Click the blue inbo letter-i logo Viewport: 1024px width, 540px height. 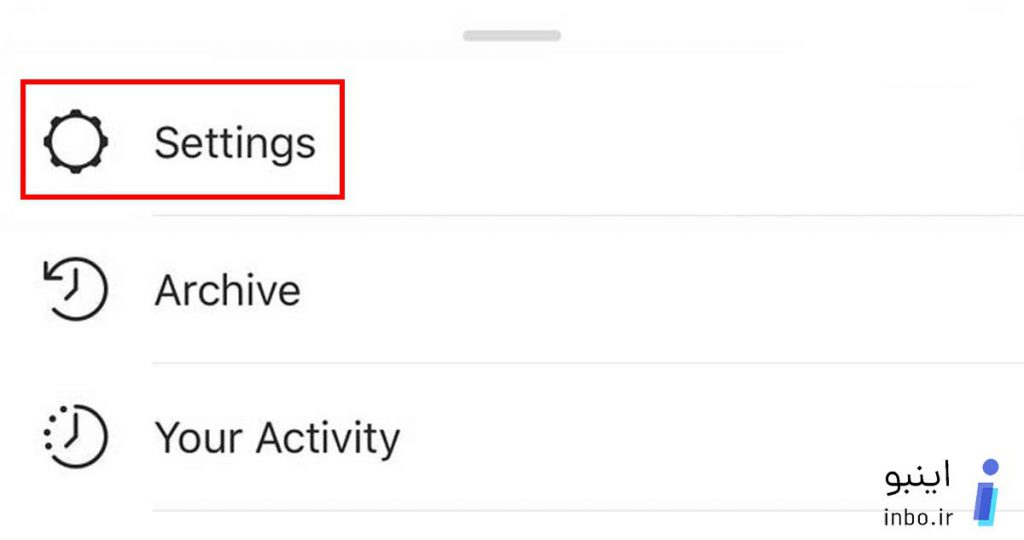pyautogui.click(x=988, y=492)
